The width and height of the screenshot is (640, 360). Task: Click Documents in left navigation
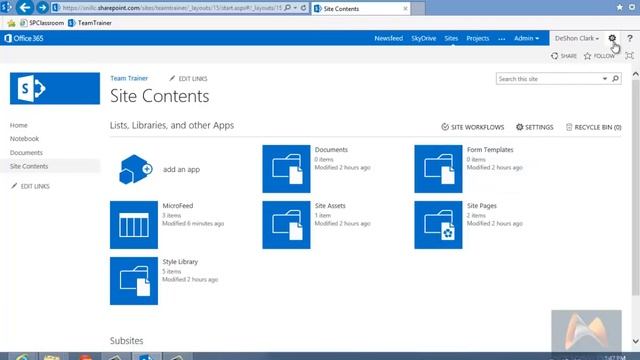tap(26, 153)
